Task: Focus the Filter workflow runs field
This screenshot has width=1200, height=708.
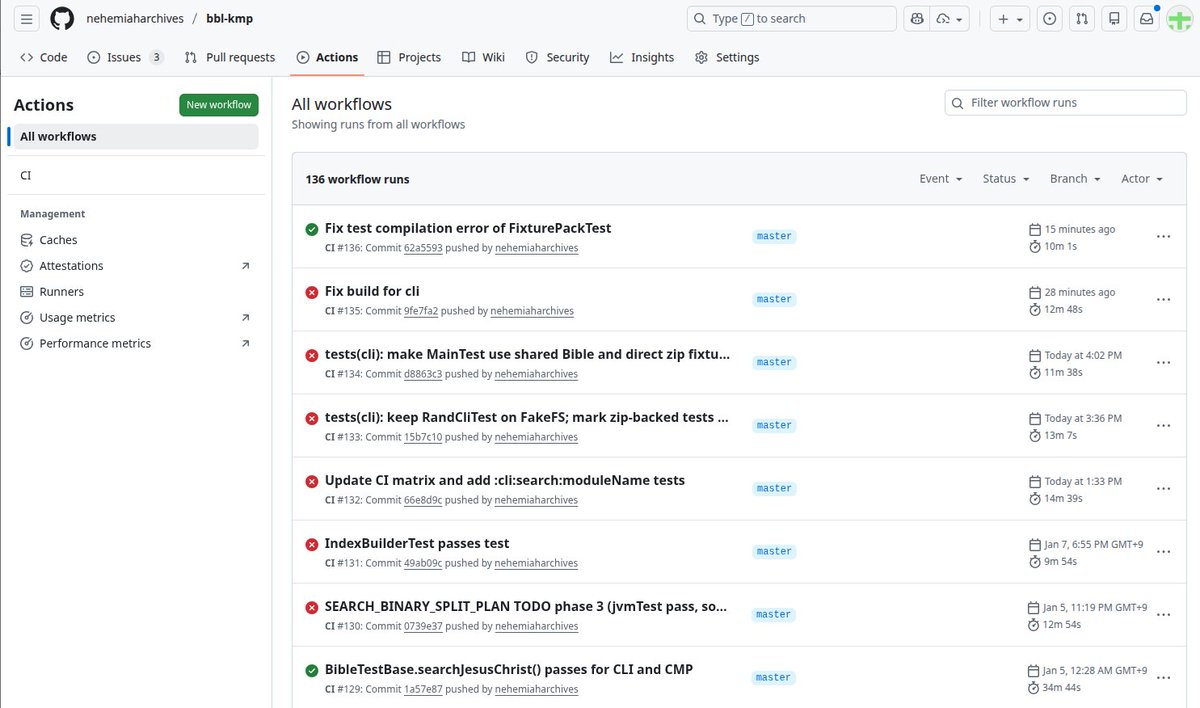Action: [x=1065, y=103]
